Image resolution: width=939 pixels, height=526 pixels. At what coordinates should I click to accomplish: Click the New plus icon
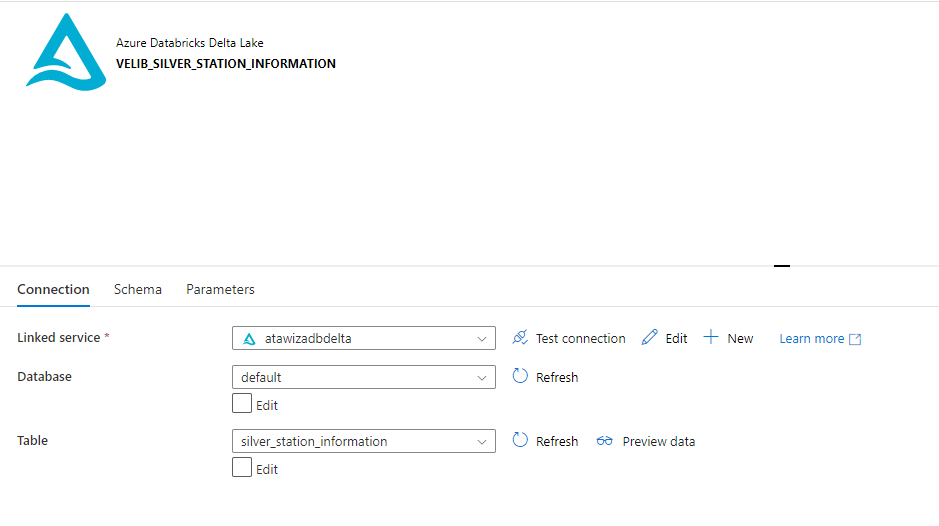pos(711,338)
